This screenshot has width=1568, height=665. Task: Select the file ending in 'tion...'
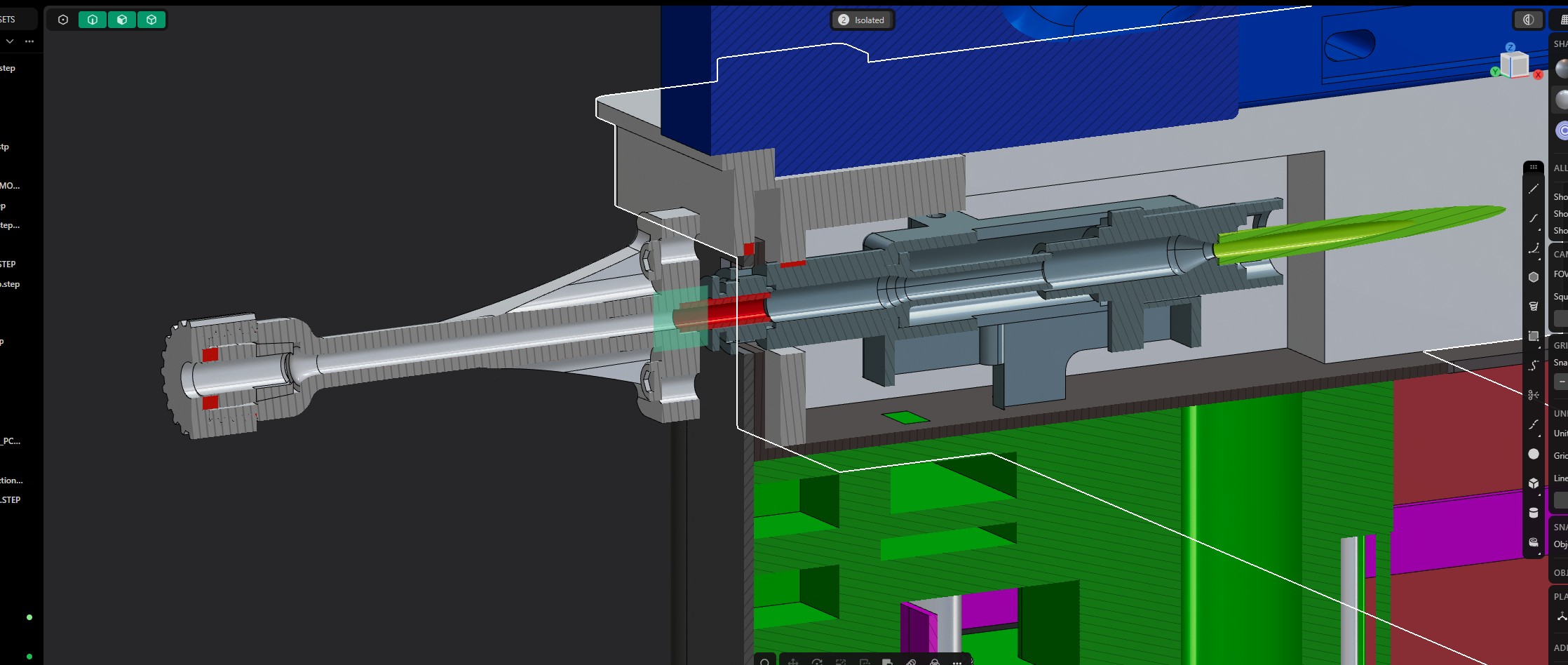(11, 481)
